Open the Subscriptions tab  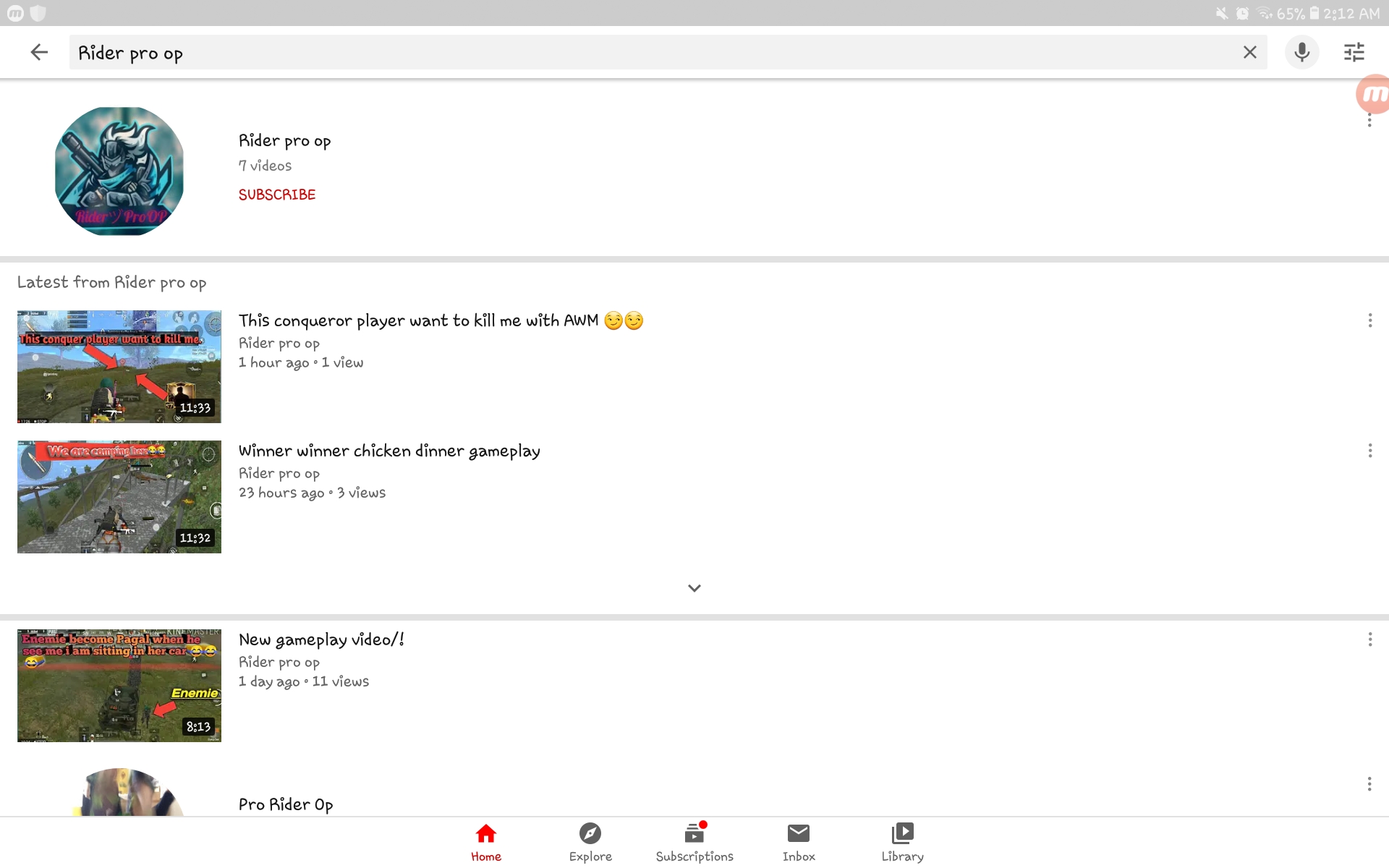[694, 843]
